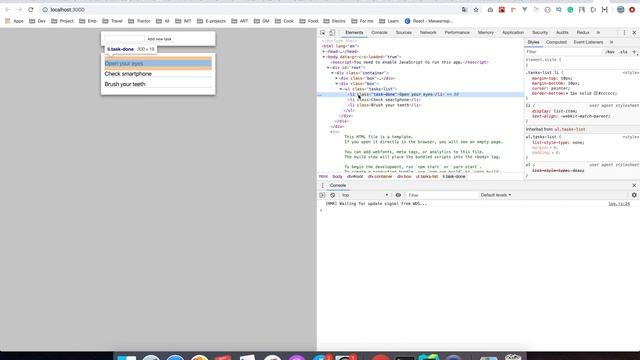Click the green circular extension icon

click(x=570, y=10)
